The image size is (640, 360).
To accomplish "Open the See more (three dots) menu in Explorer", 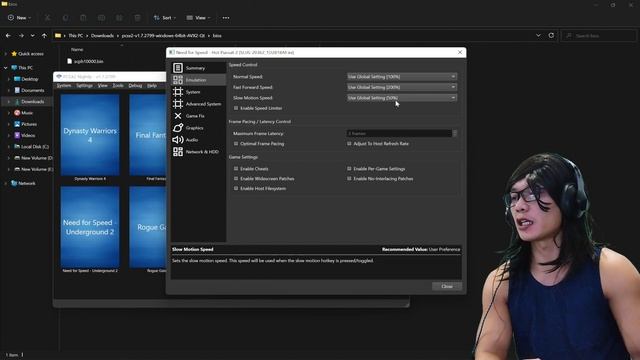I will [x=226, y=18].
